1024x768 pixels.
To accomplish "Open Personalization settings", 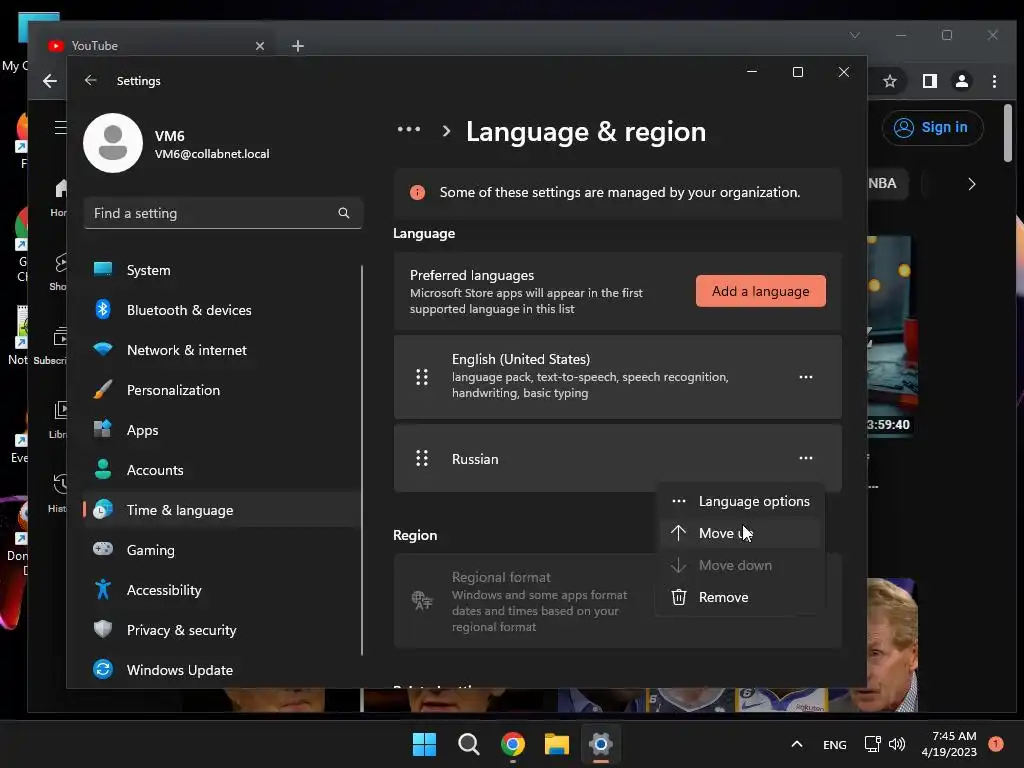I will tap(221, 390).
